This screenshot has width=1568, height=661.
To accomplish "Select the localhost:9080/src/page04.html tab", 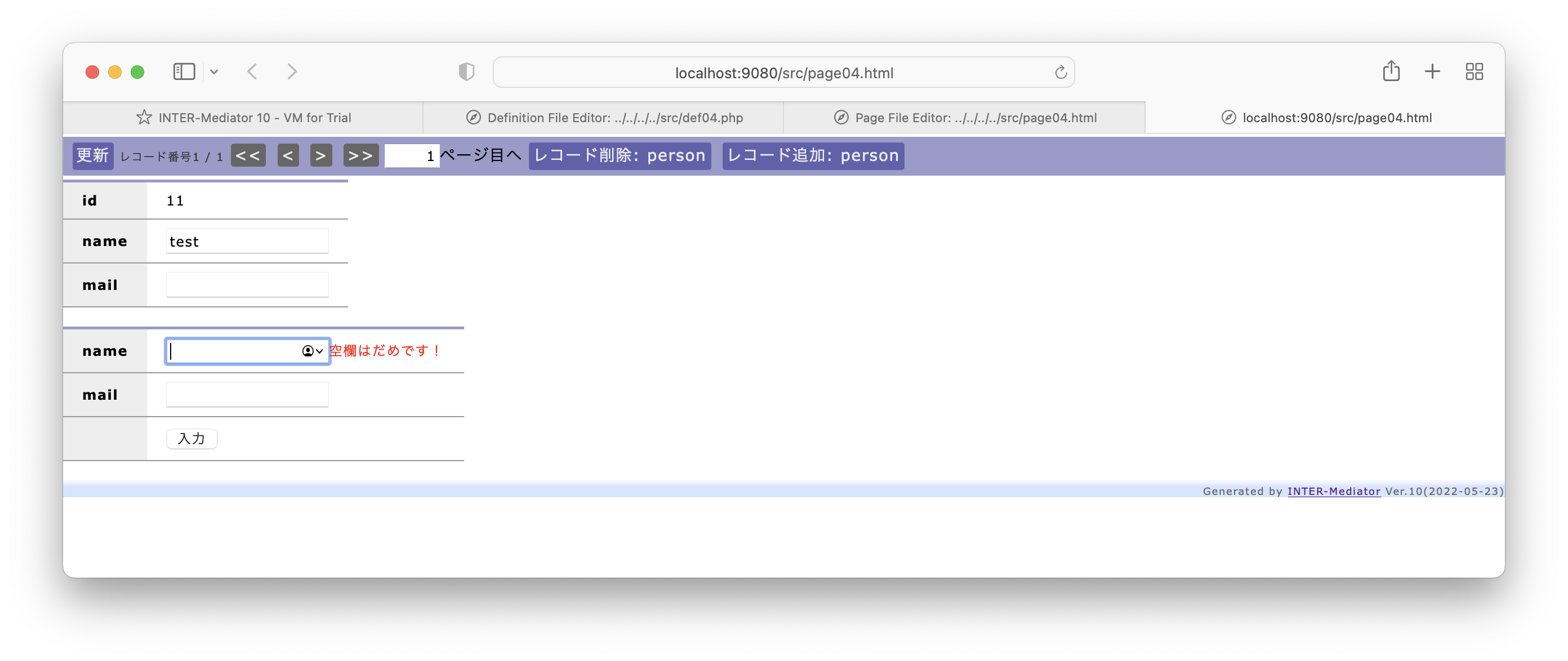I will (1325, 118).
